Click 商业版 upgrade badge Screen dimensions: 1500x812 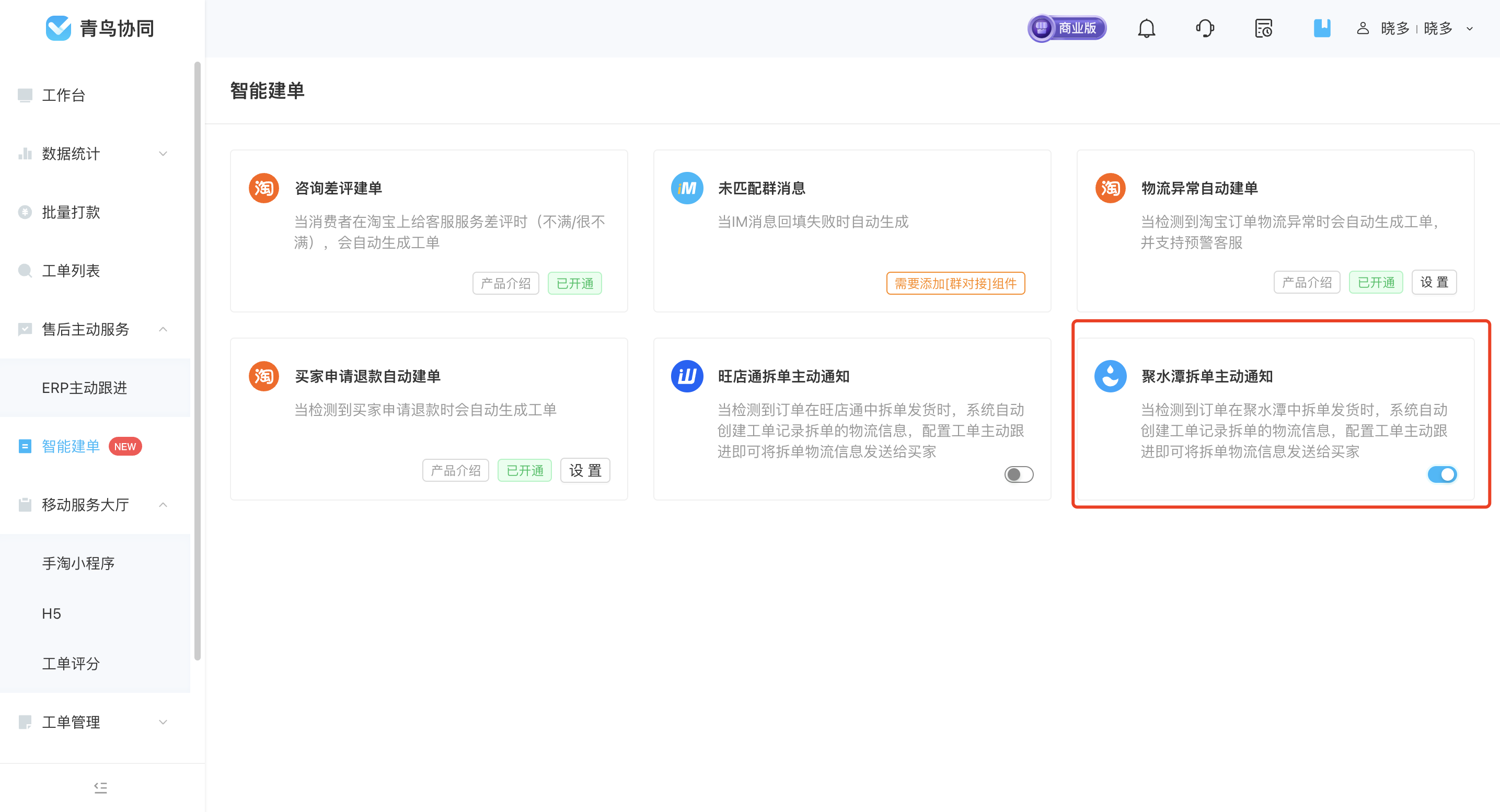1066,28
